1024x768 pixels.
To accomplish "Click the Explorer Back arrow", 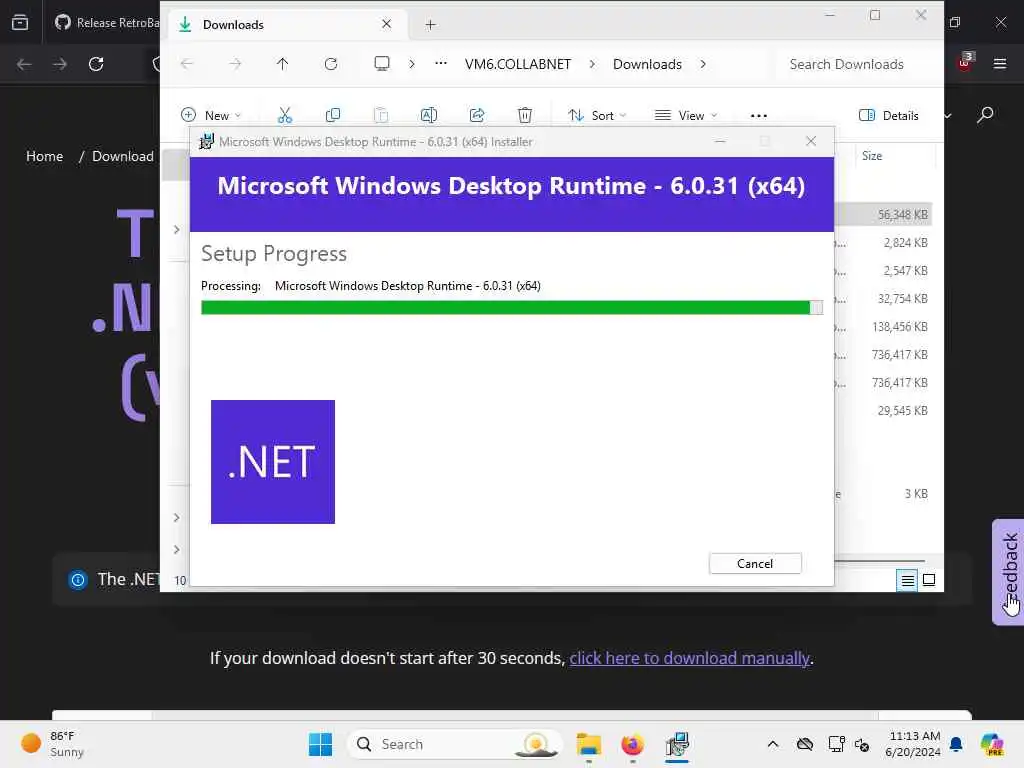I will 187,64.
